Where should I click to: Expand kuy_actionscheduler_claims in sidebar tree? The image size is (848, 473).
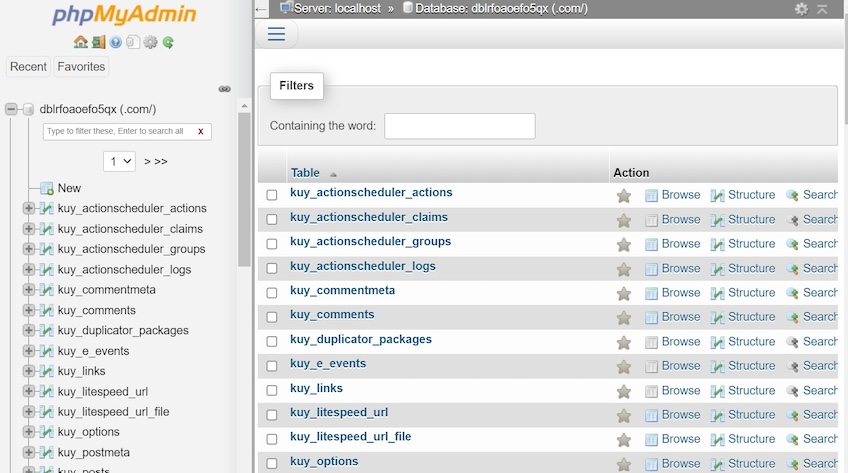29,229
